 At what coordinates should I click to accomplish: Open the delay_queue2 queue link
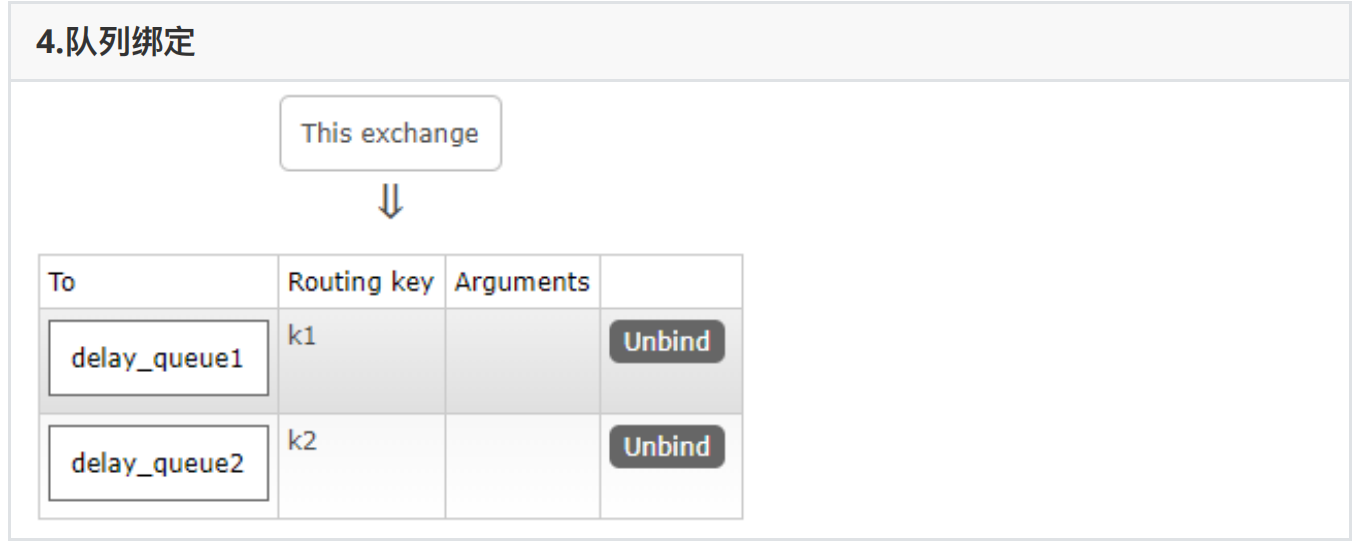click(x=158, y=463)
